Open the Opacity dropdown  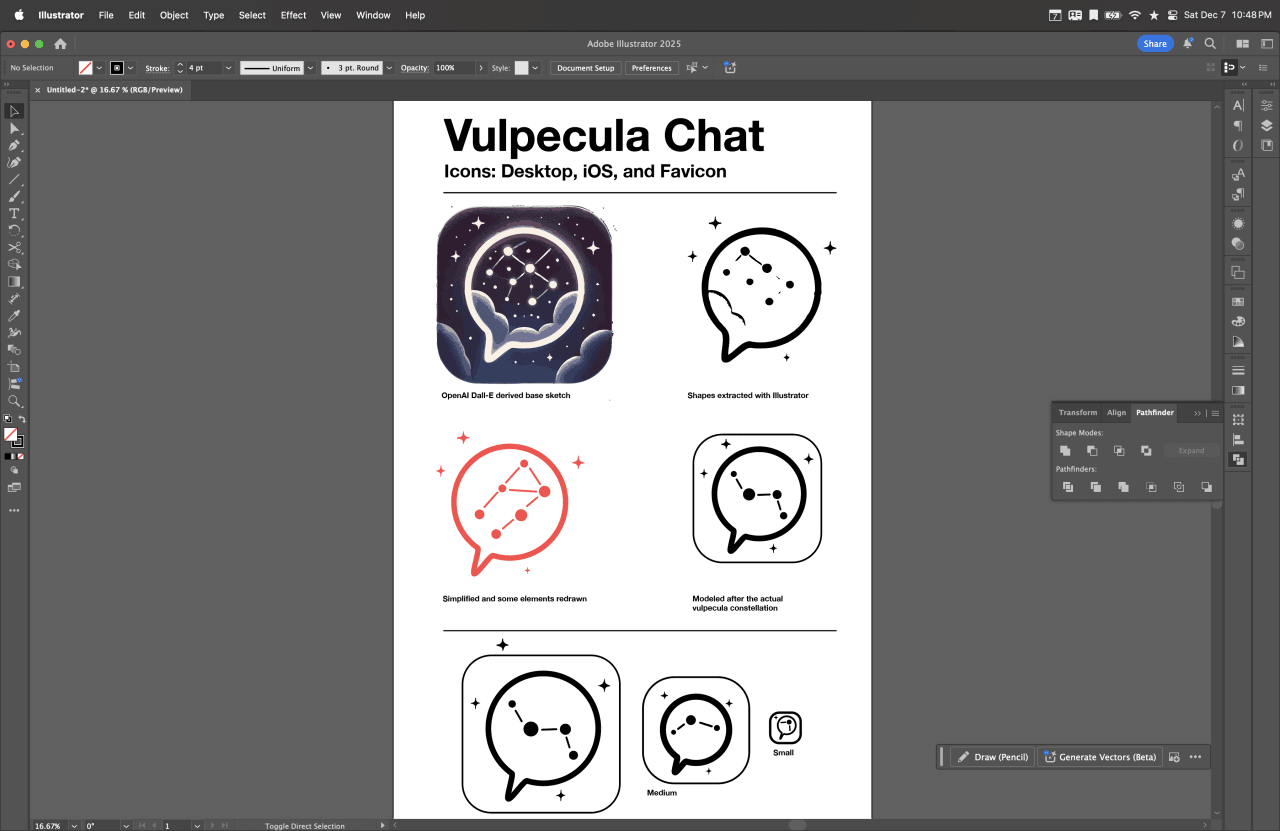pos(483,67)
